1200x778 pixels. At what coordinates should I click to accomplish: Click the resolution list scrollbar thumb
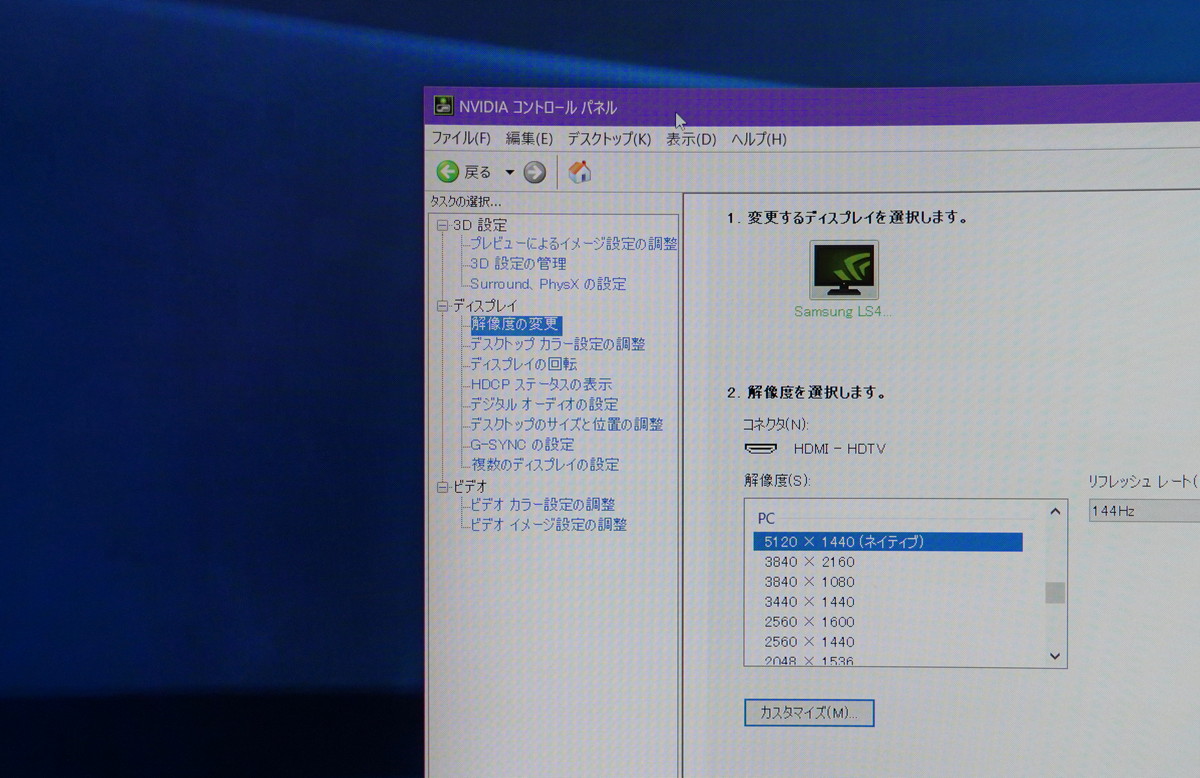point(1055,592)
